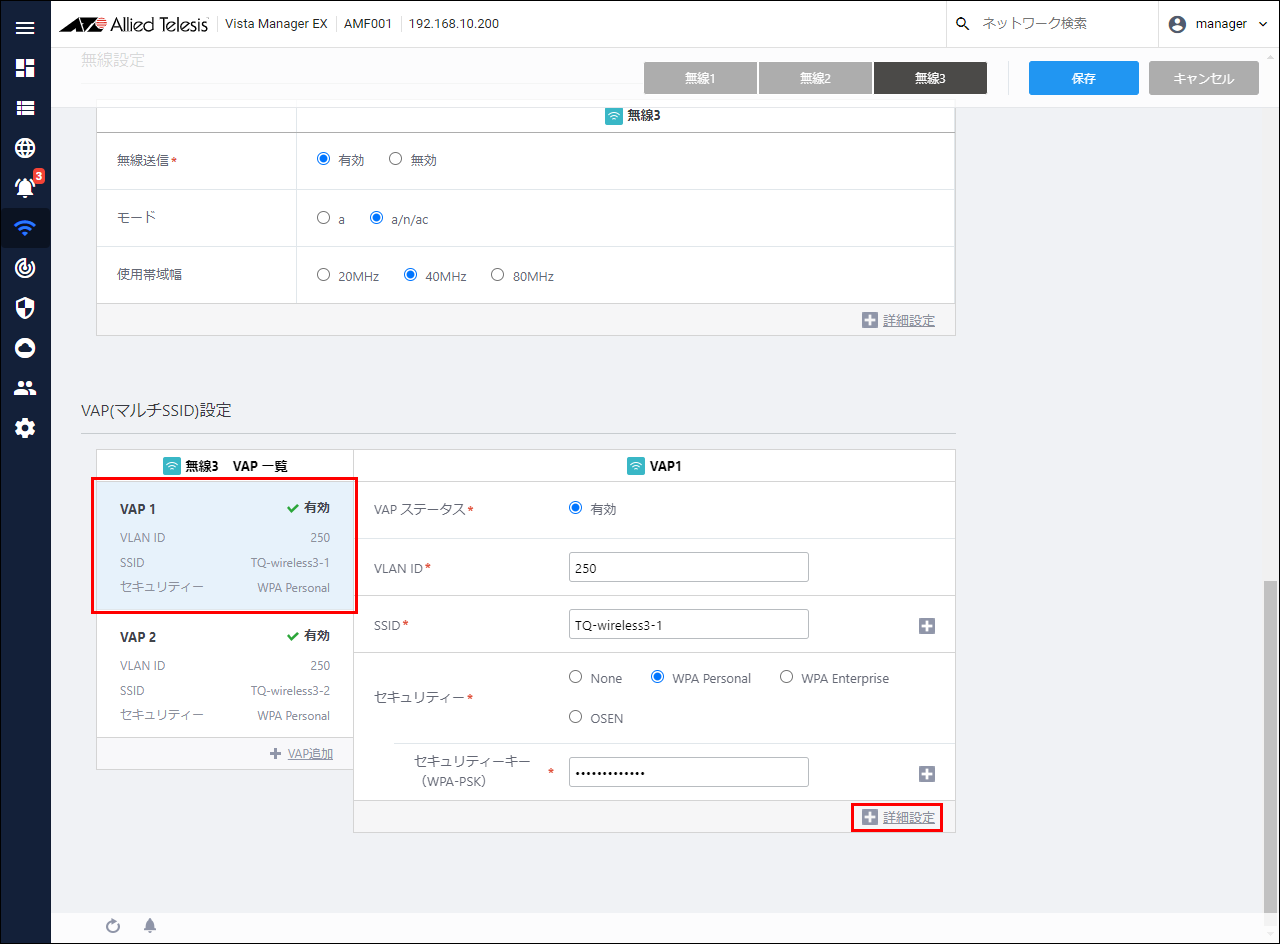Open the hamburger menu in sidebar
The height and width of the screenshot is (944, 1280).
coord(25,28)
